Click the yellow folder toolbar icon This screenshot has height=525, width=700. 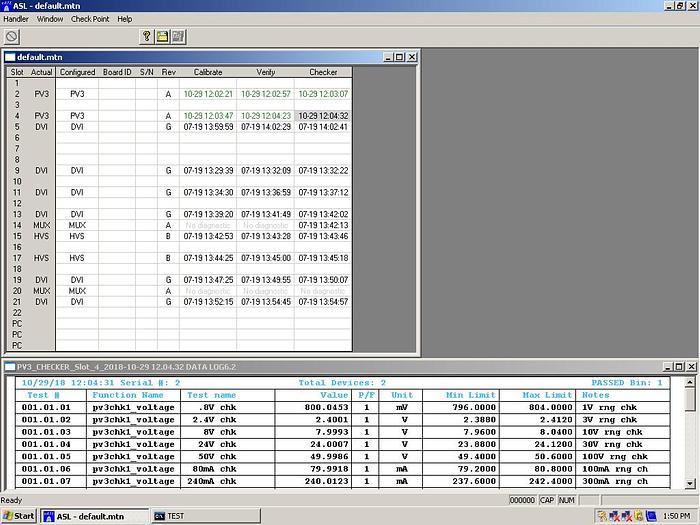(x=161, y=36)
